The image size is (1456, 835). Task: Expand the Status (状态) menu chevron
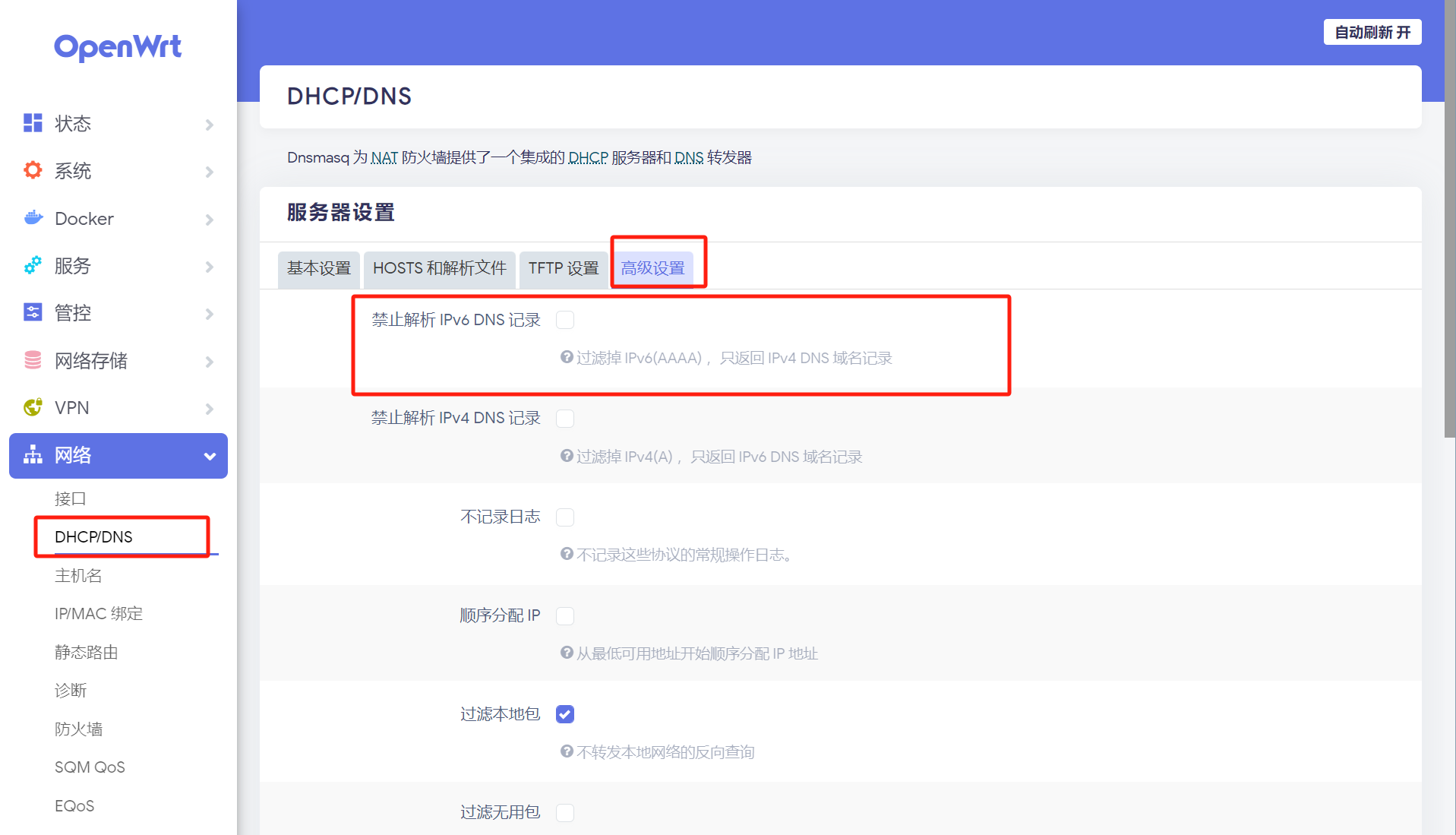(210, 125)
